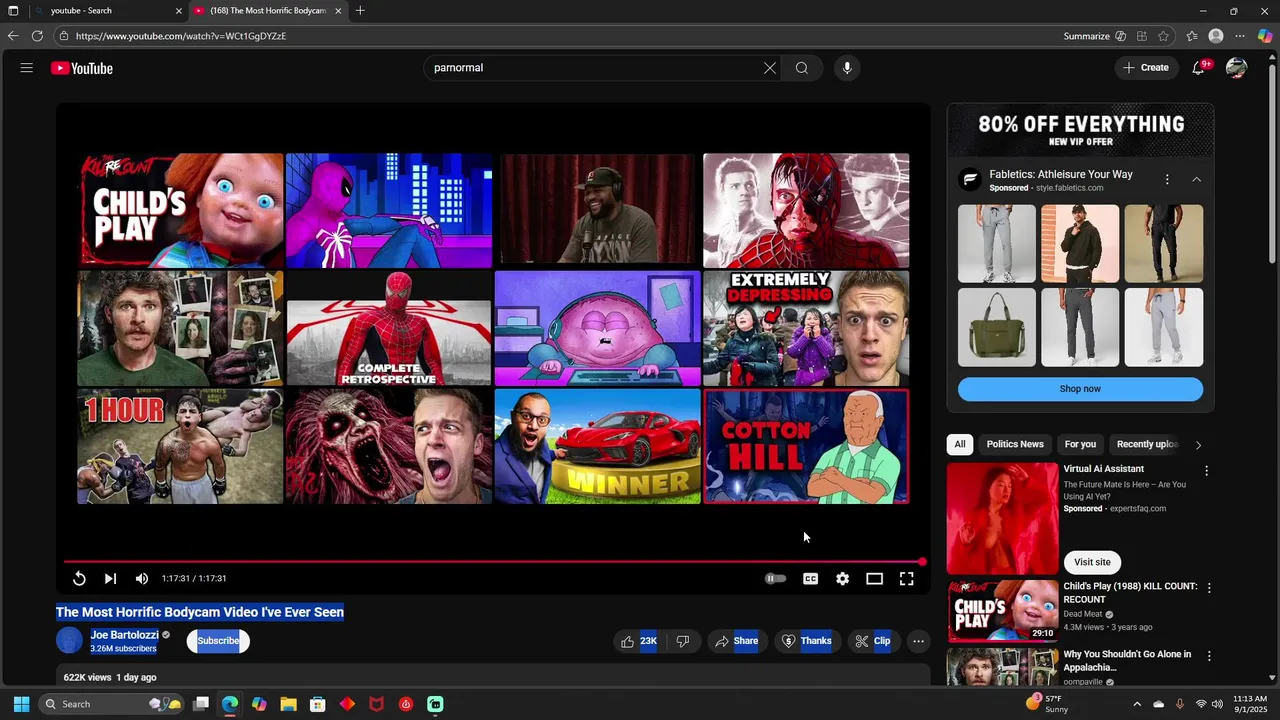
Task: Open the Create button
Action: point(1146,68)
